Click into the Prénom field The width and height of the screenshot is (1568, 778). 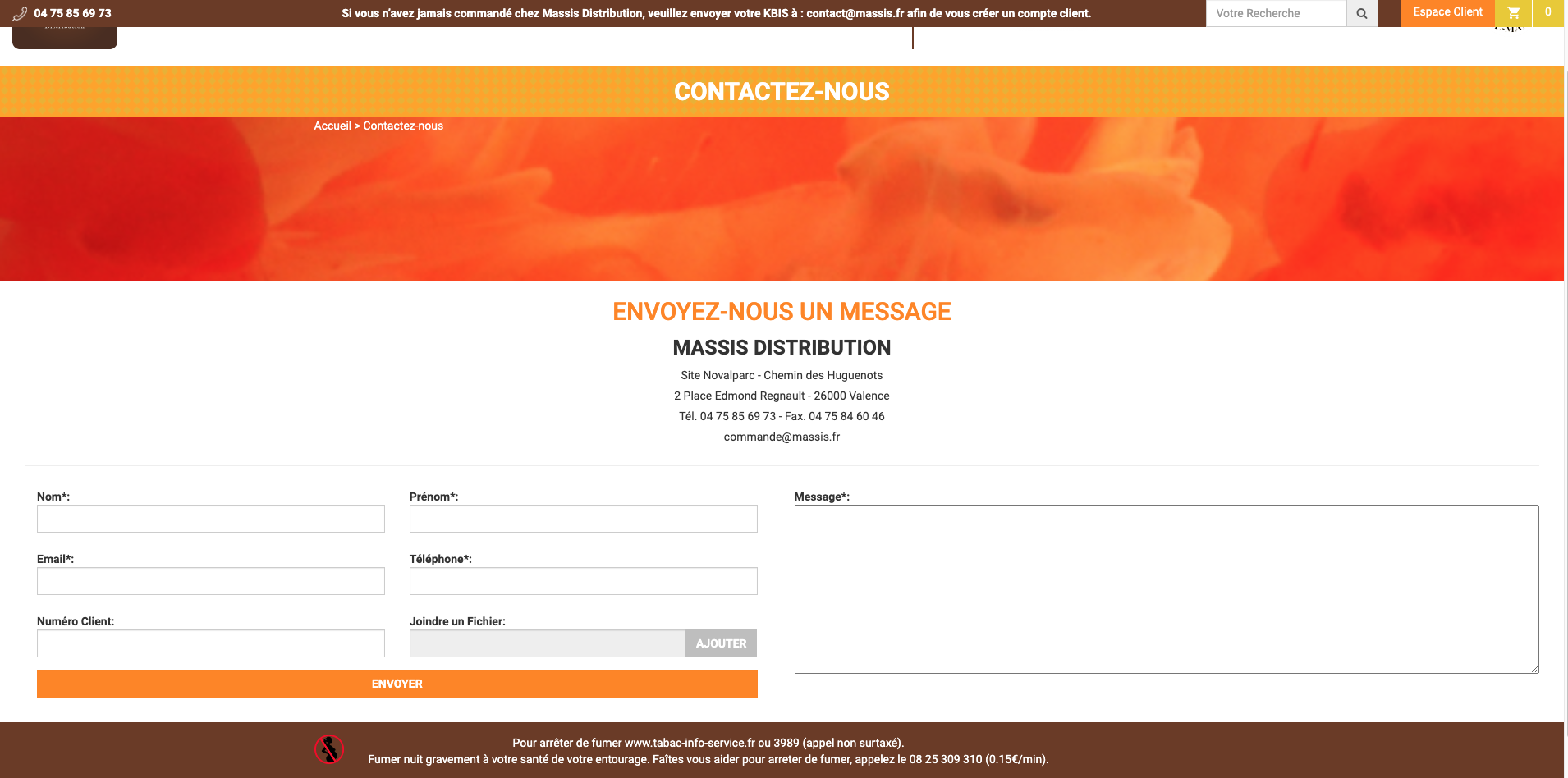[x=584, y=519]
